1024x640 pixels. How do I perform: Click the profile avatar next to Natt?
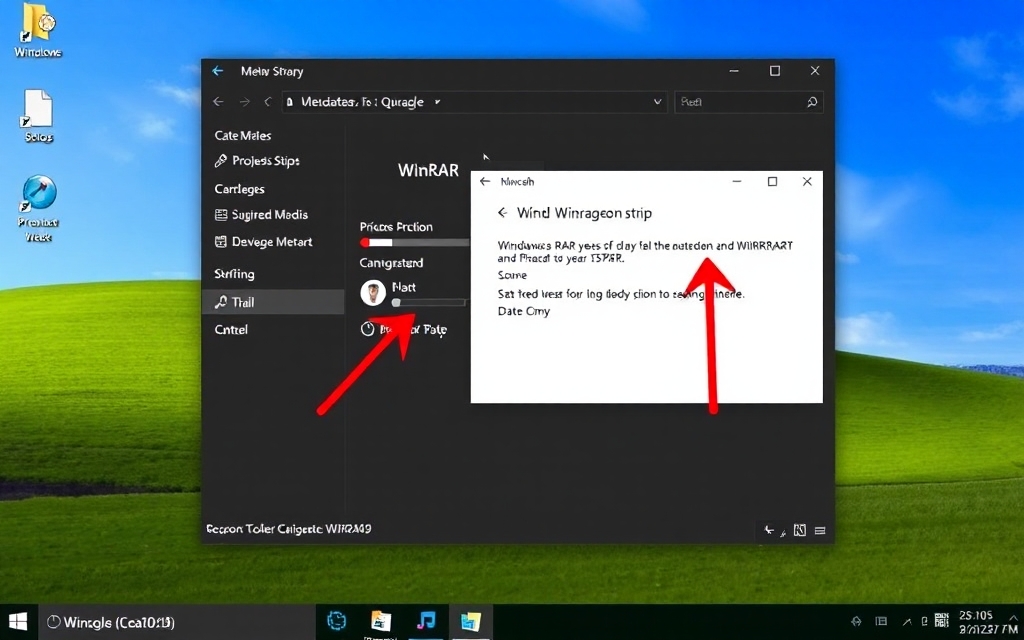point(373,293)
